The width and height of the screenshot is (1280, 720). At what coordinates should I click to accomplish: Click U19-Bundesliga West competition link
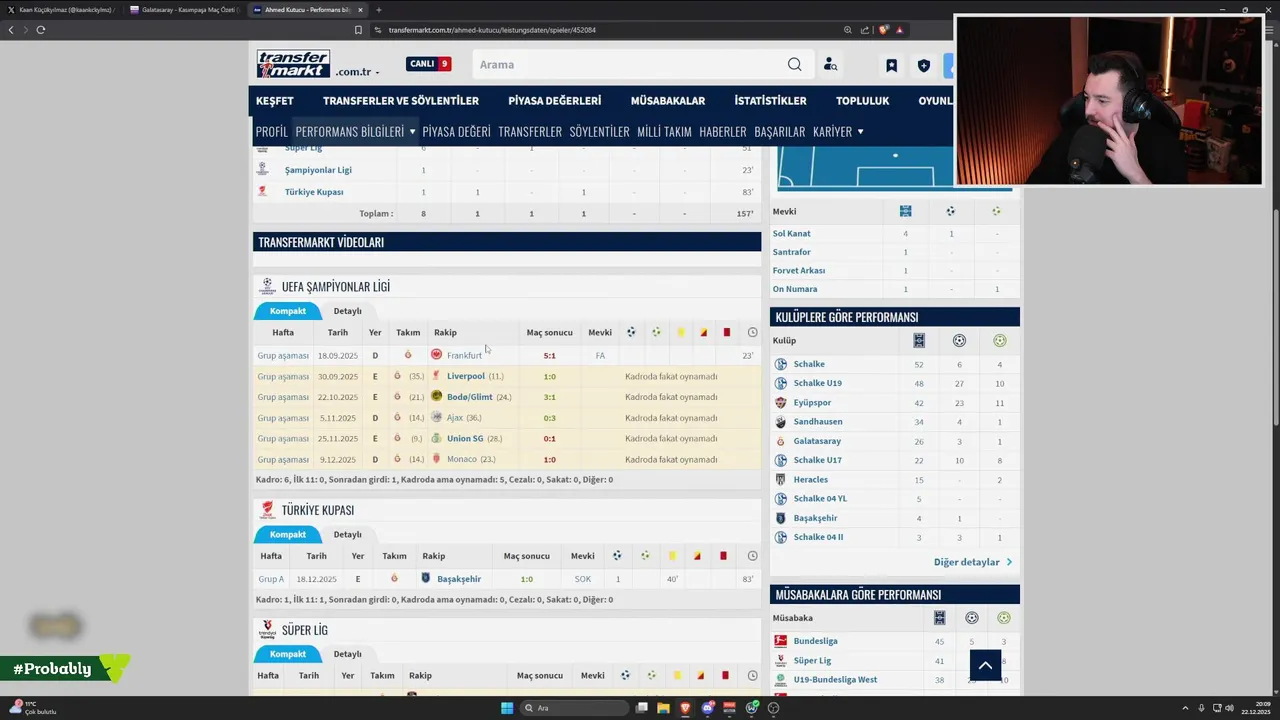[835, 680]
